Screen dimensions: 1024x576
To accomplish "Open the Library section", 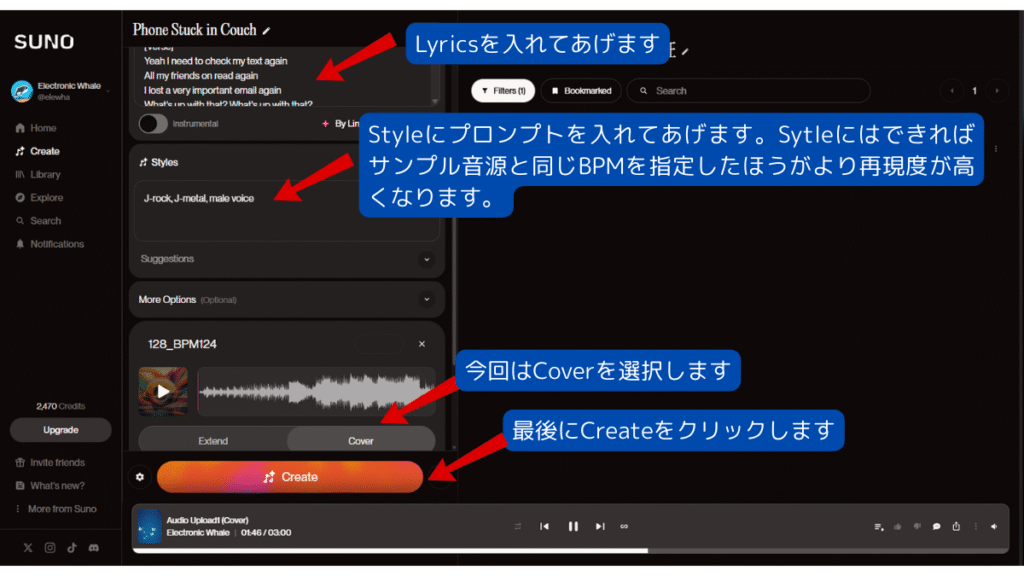I will 38,174.
